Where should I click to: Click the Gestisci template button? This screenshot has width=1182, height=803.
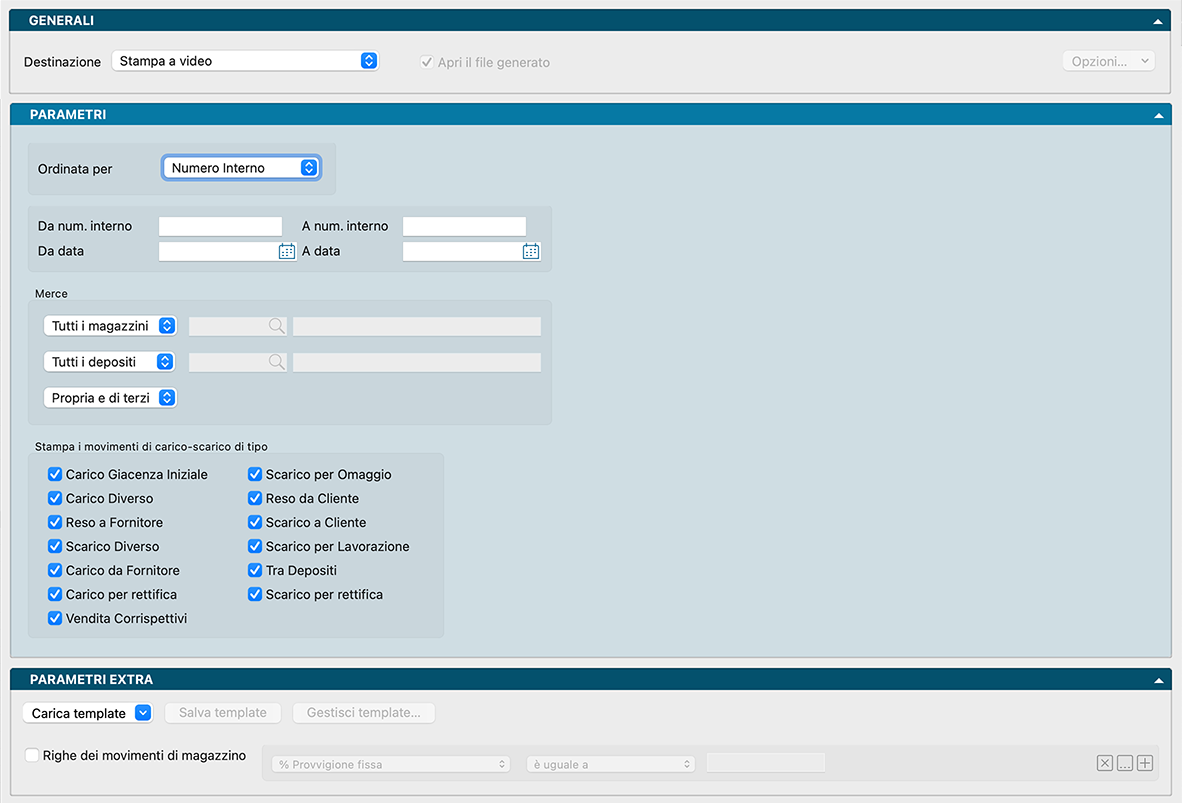[363, 713]
